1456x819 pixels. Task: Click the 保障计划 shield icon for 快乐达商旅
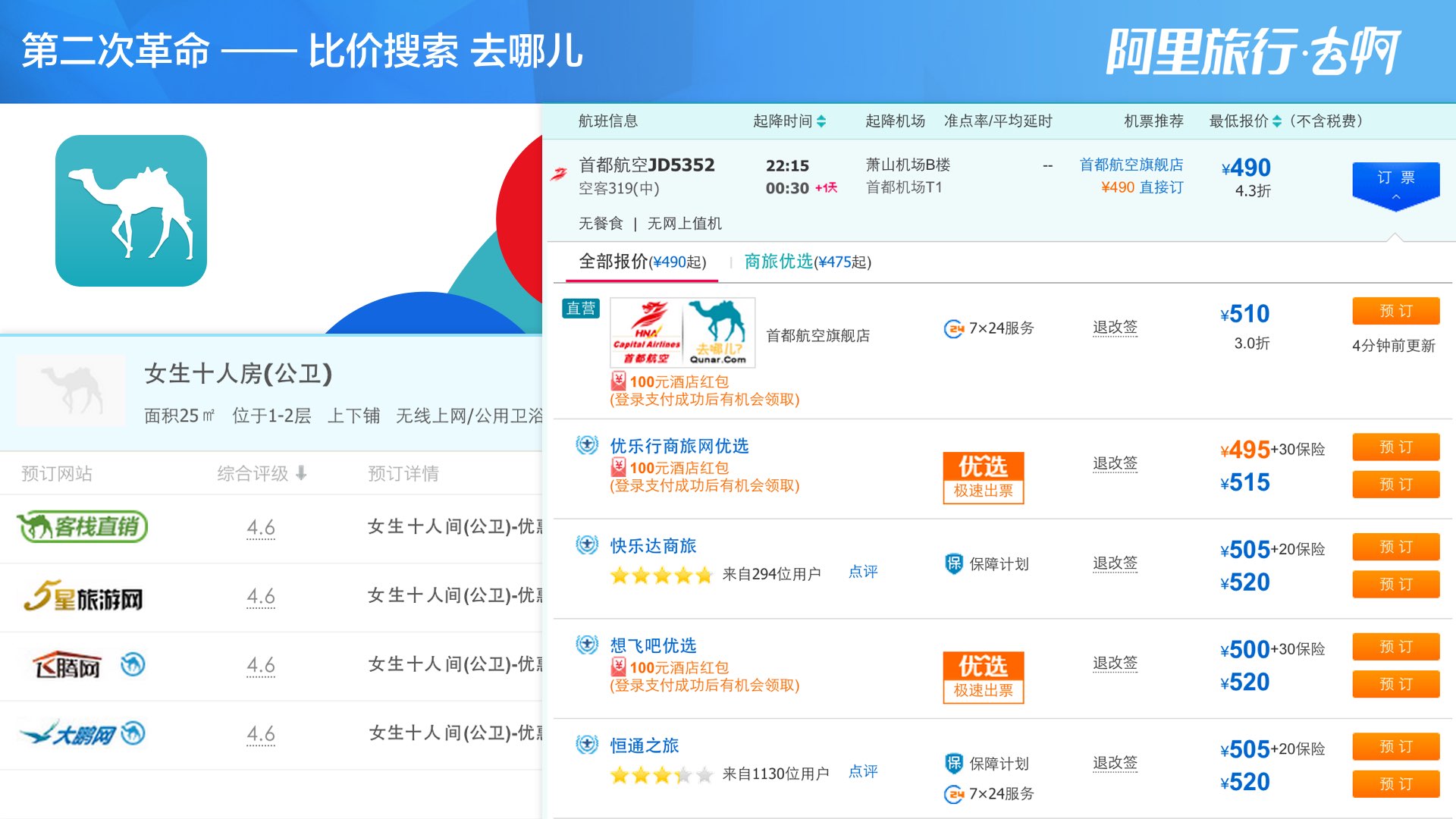pos(953,563)
